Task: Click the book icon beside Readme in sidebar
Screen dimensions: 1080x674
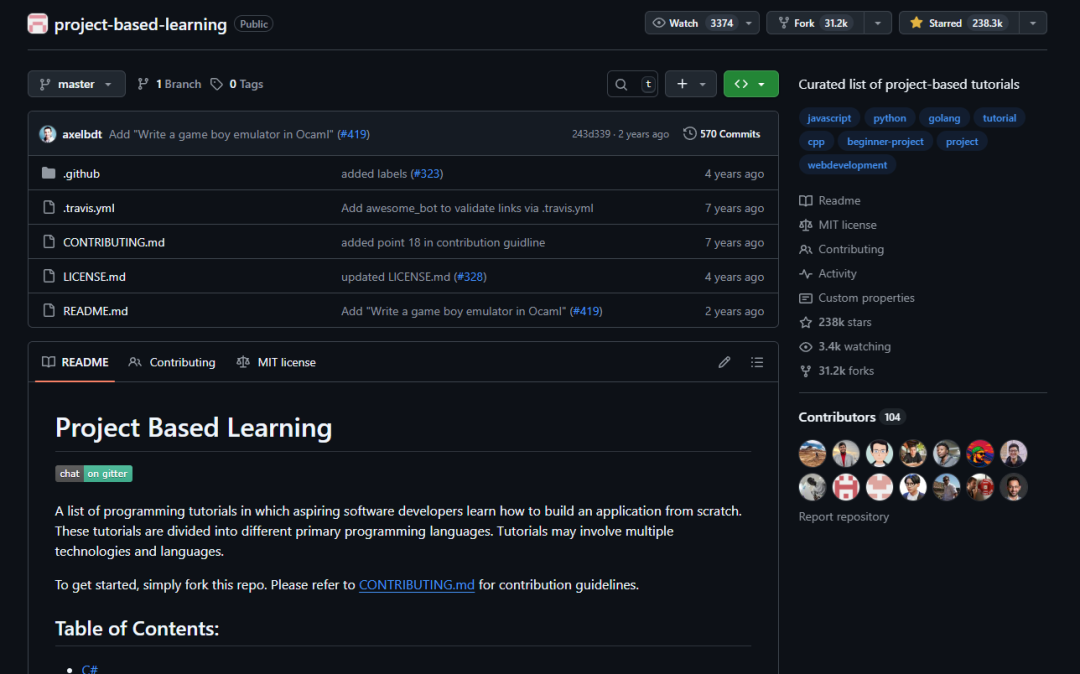Action: click(x=806, y=201)
